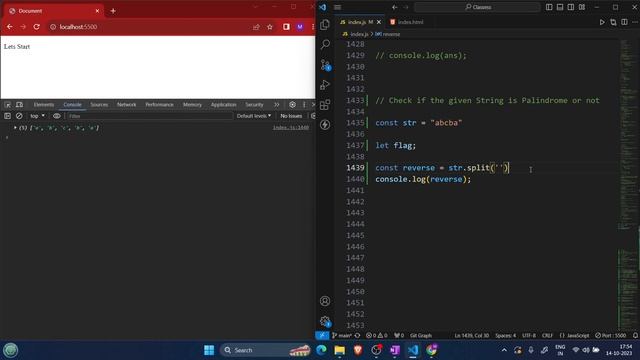Open the Performance tab in DevTools
Viewport: 640px width, 360px height.
pyautogui.click(x=159, y=105)
